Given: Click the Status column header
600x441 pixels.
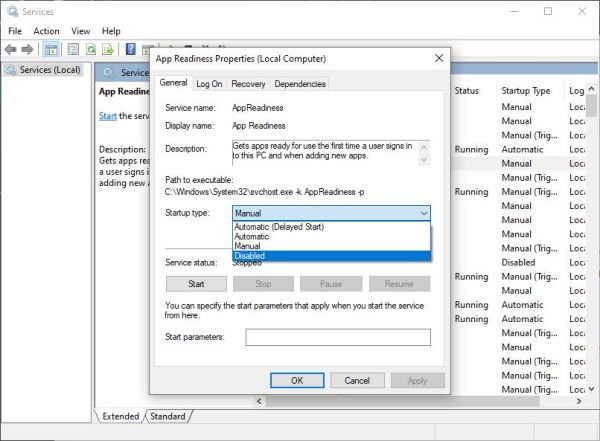Looking at the screenshot, I should 467,91.
